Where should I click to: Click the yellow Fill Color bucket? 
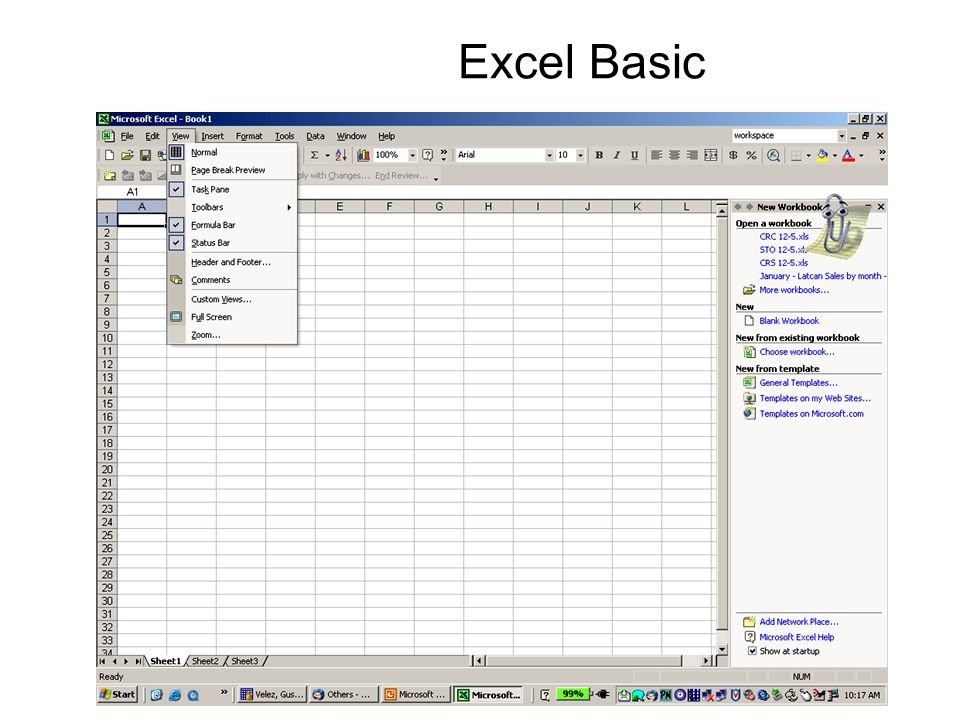point(822,156)
